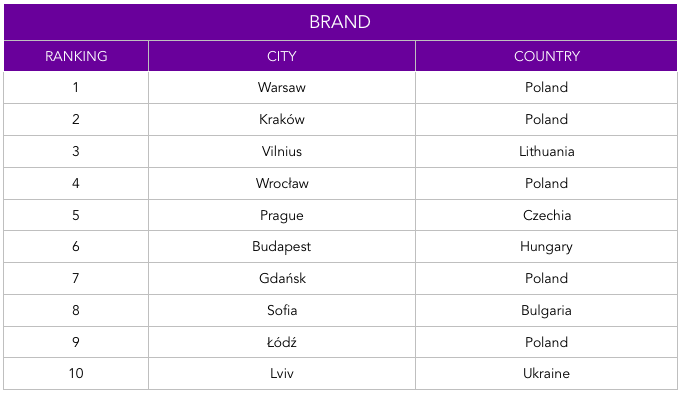
Task: Click the Prague city cell
Action: coord(281,215)
